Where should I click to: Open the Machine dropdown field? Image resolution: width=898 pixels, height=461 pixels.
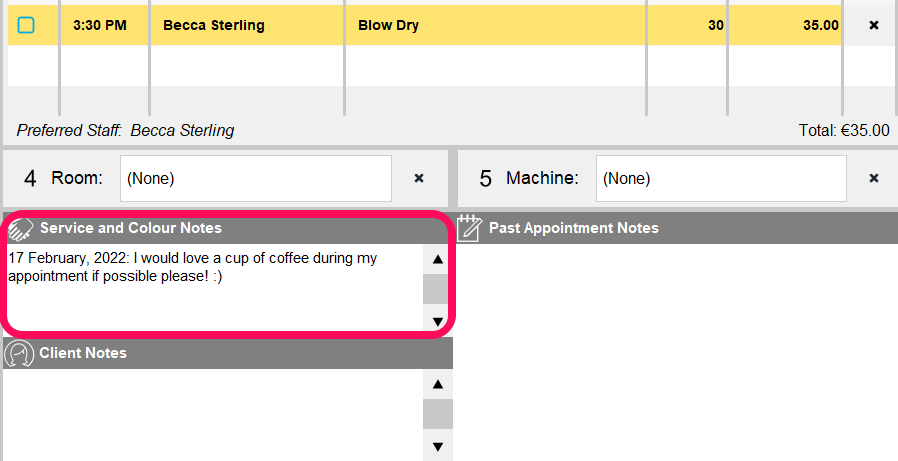pyautogui.click(x=721, y=178)
